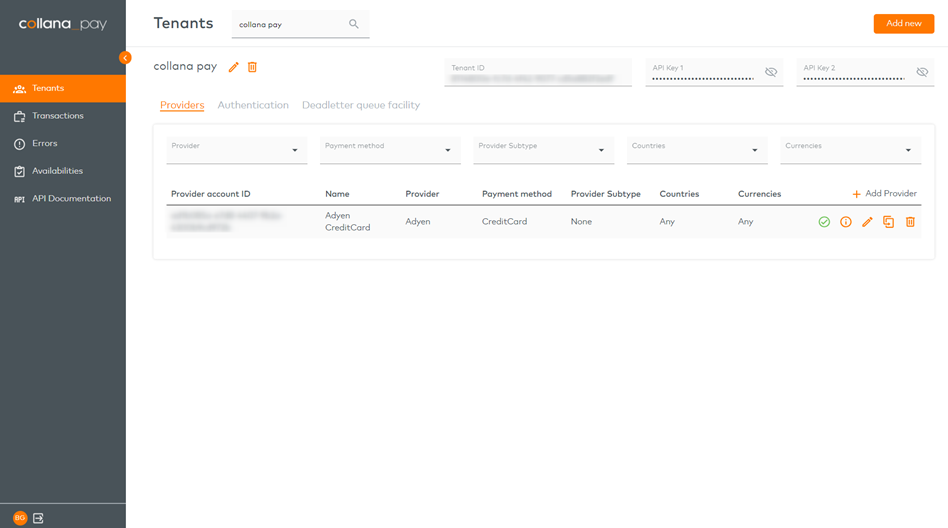Open the Currencies filter dropdown

851,150
